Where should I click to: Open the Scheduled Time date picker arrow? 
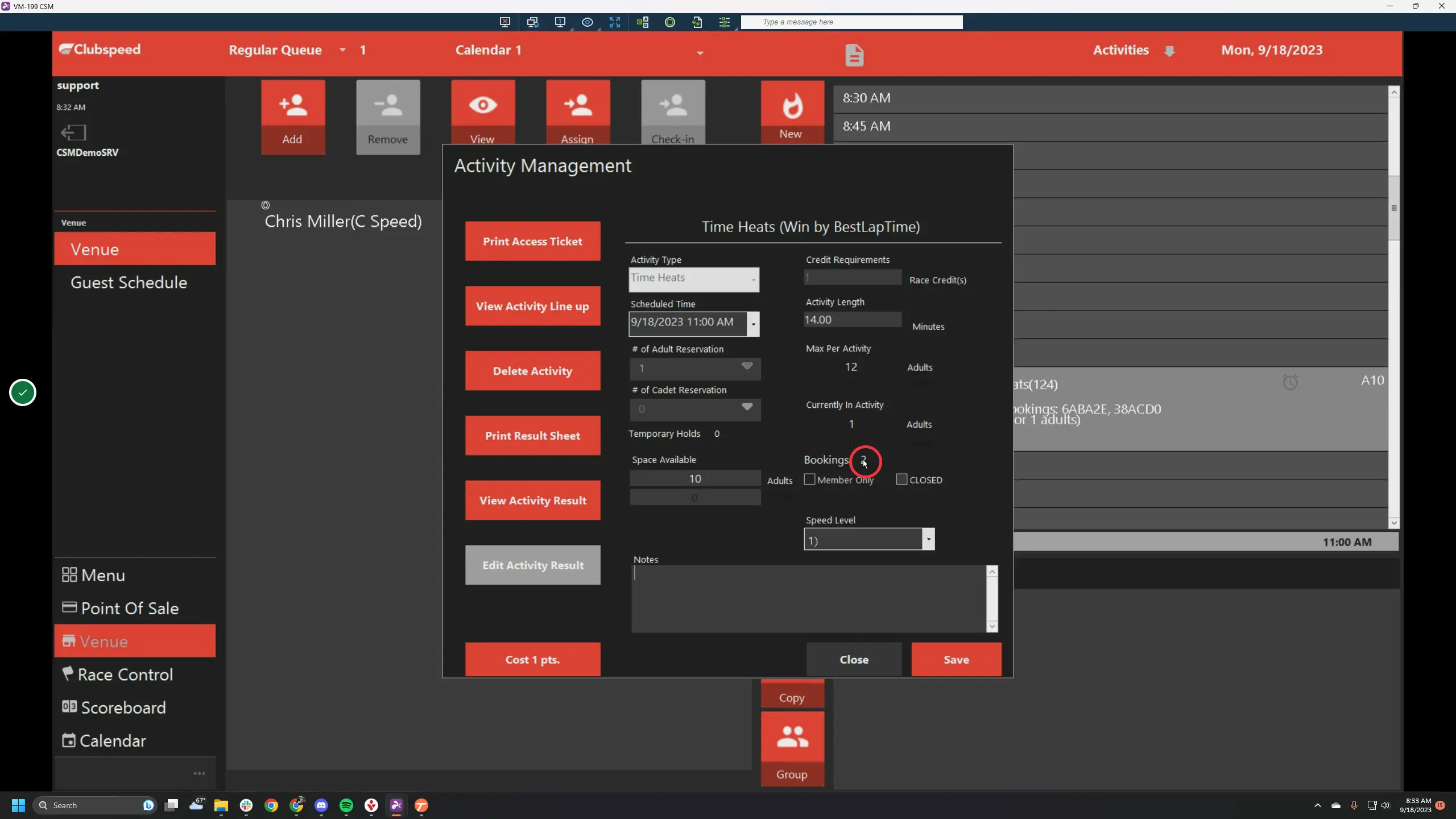click(x=753, y=324)
